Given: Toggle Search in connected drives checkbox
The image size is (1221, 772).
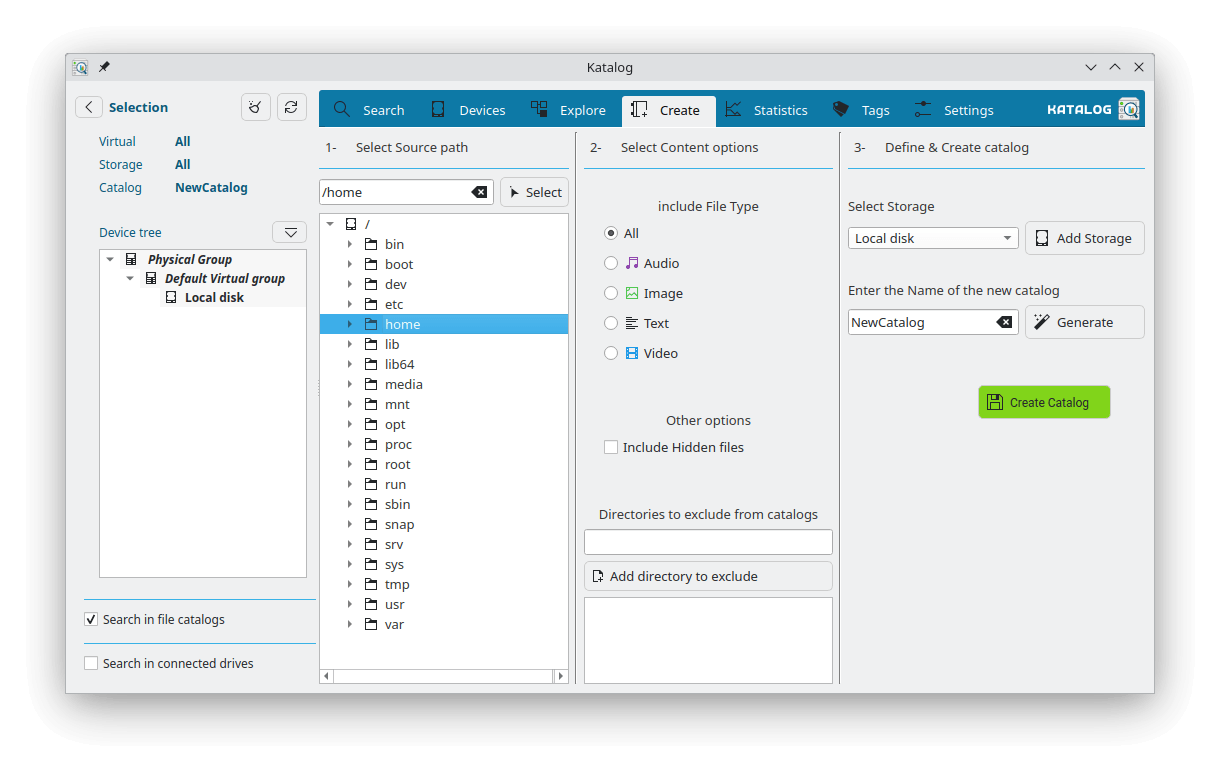Looking at the screenshot, I should 91,663.
